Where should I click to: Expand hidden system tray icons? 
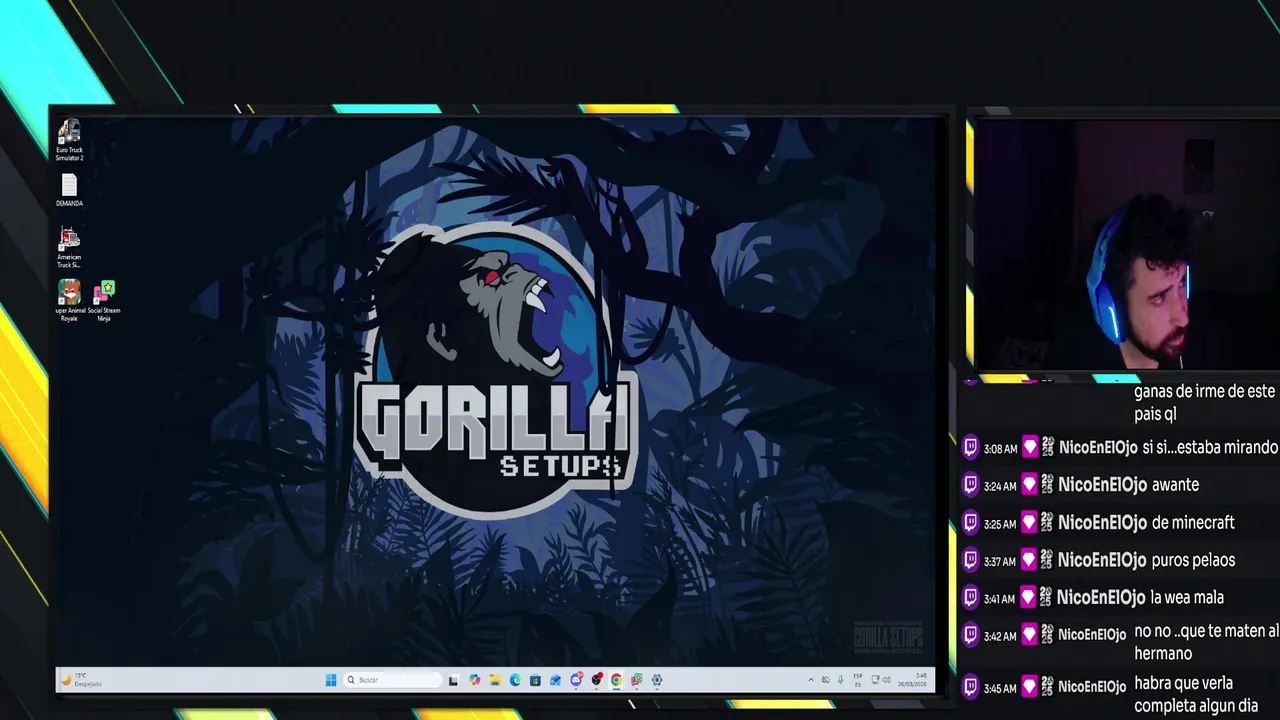[x=811, y=680]
